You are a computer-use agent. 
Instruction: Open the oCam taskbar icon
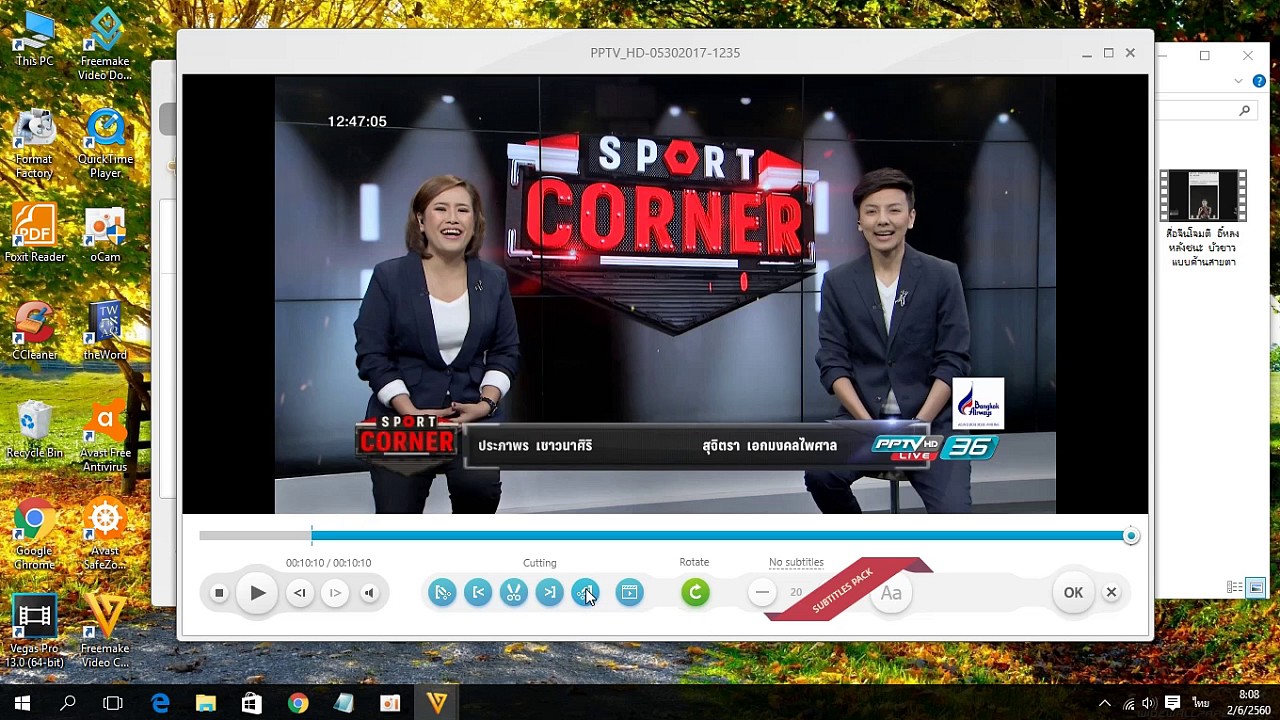(x=390, y=703)
